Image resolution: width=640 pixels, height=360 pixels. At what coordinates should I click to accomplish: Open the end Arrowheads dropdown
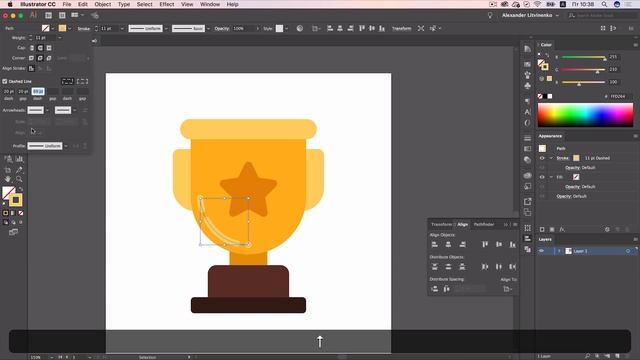[74, 110]
